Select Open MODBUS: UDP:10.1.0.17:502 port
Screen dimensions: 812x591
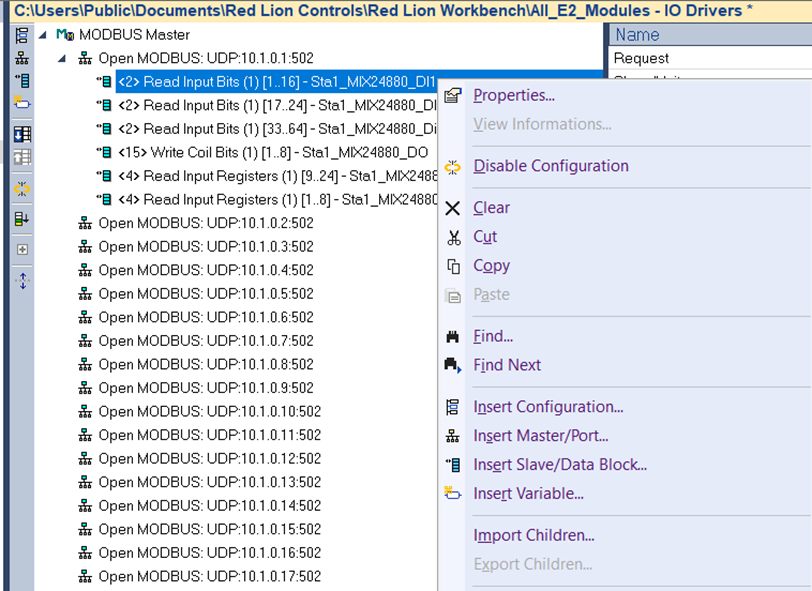coord(210,577)
